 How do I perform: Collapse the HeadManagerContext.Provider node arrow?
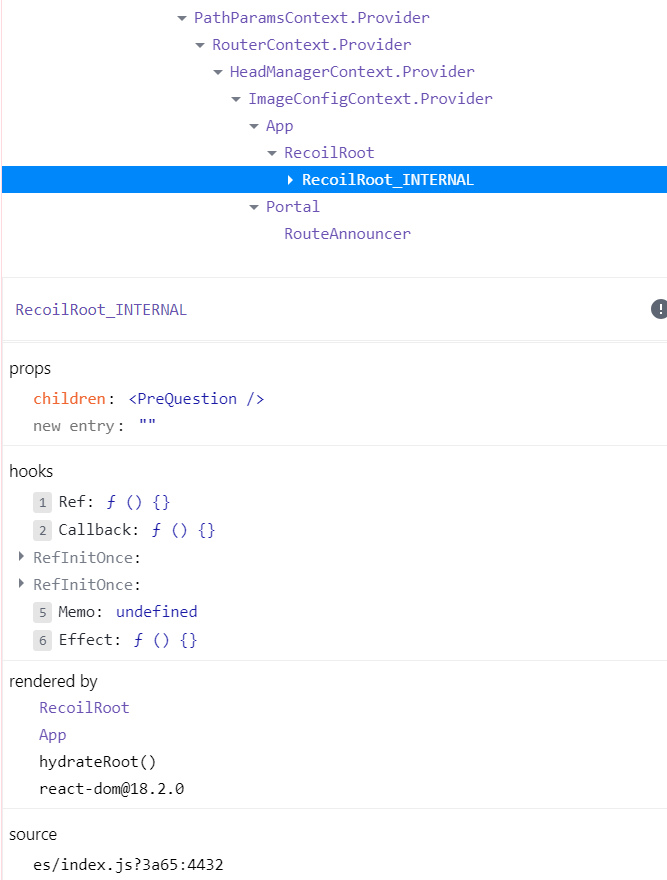pos(218,72)
